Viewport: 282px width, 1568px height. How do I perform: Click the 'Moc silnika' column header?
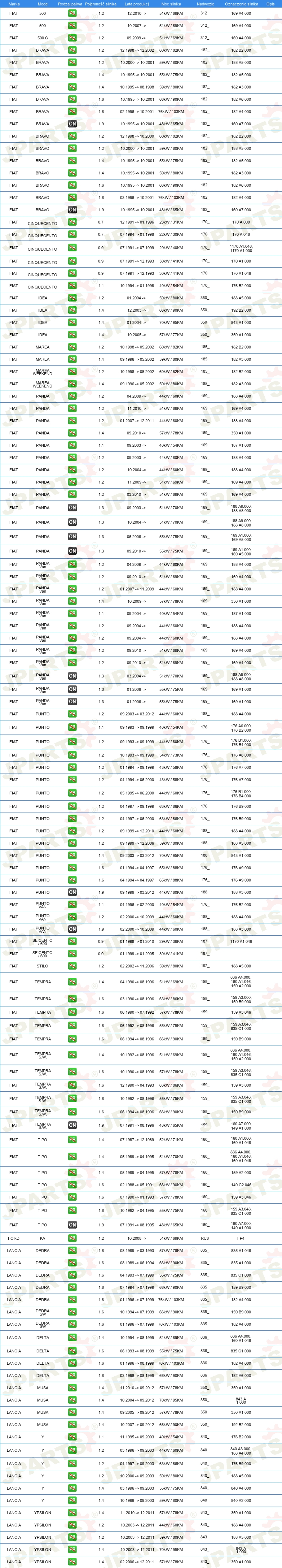(171, 4)
